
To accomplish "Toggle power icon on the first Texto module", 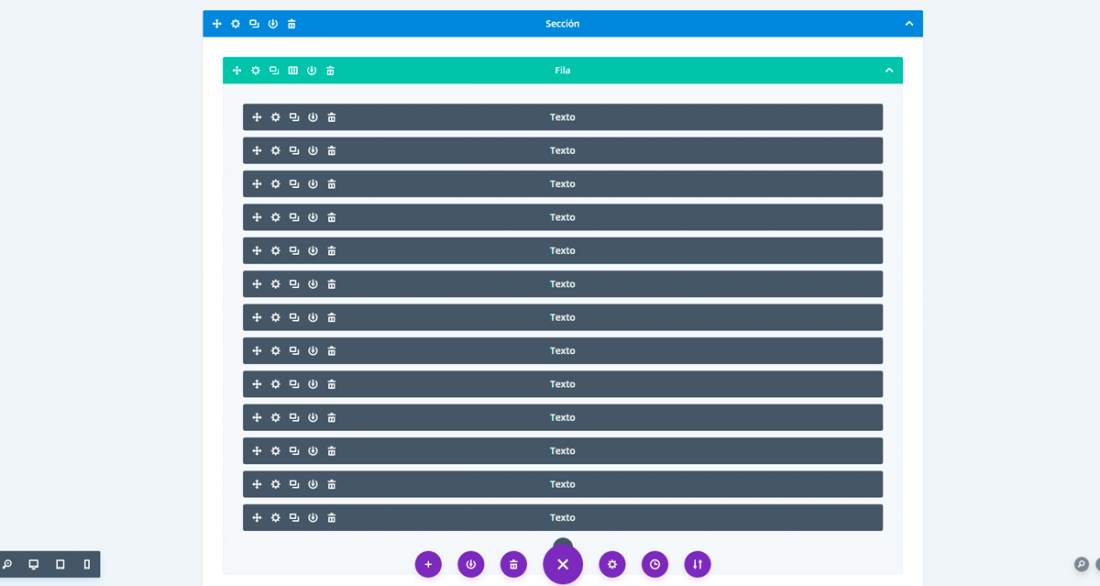I will [x=313, y=117].
